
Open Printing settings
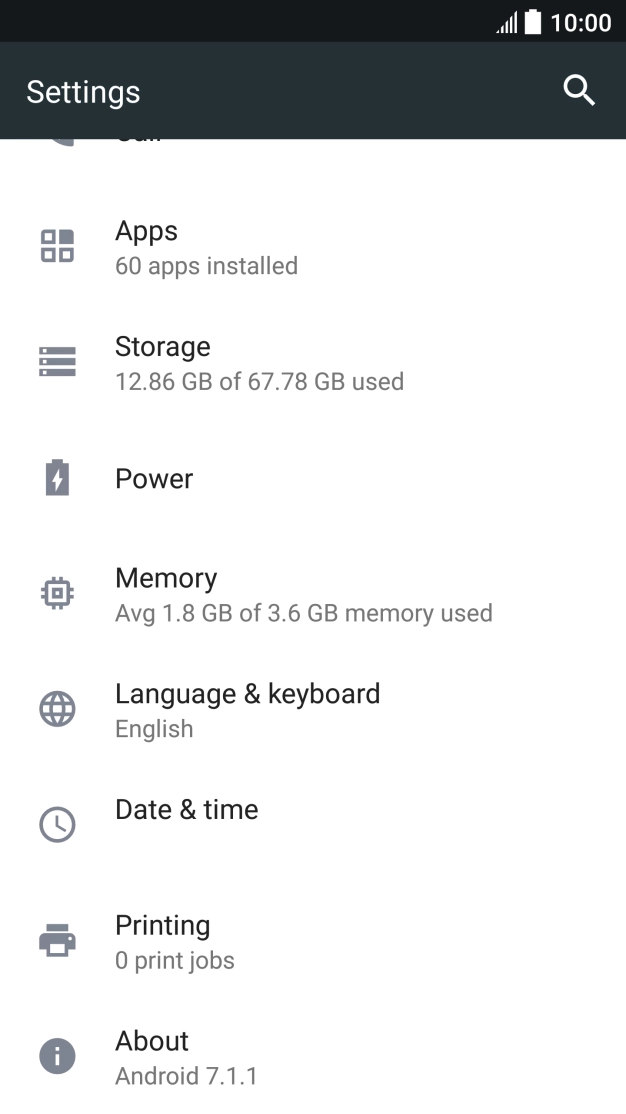[x=313, y=941]
